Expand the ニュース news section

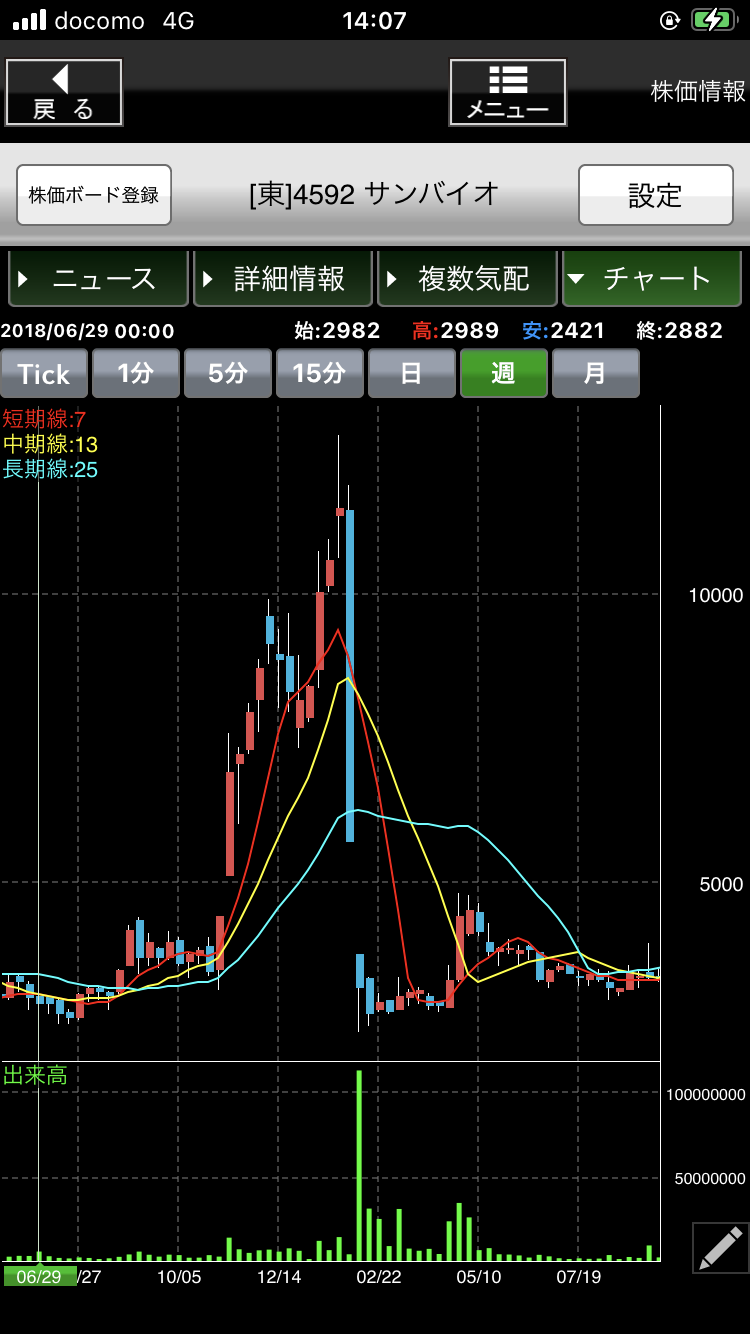point(98,279)
